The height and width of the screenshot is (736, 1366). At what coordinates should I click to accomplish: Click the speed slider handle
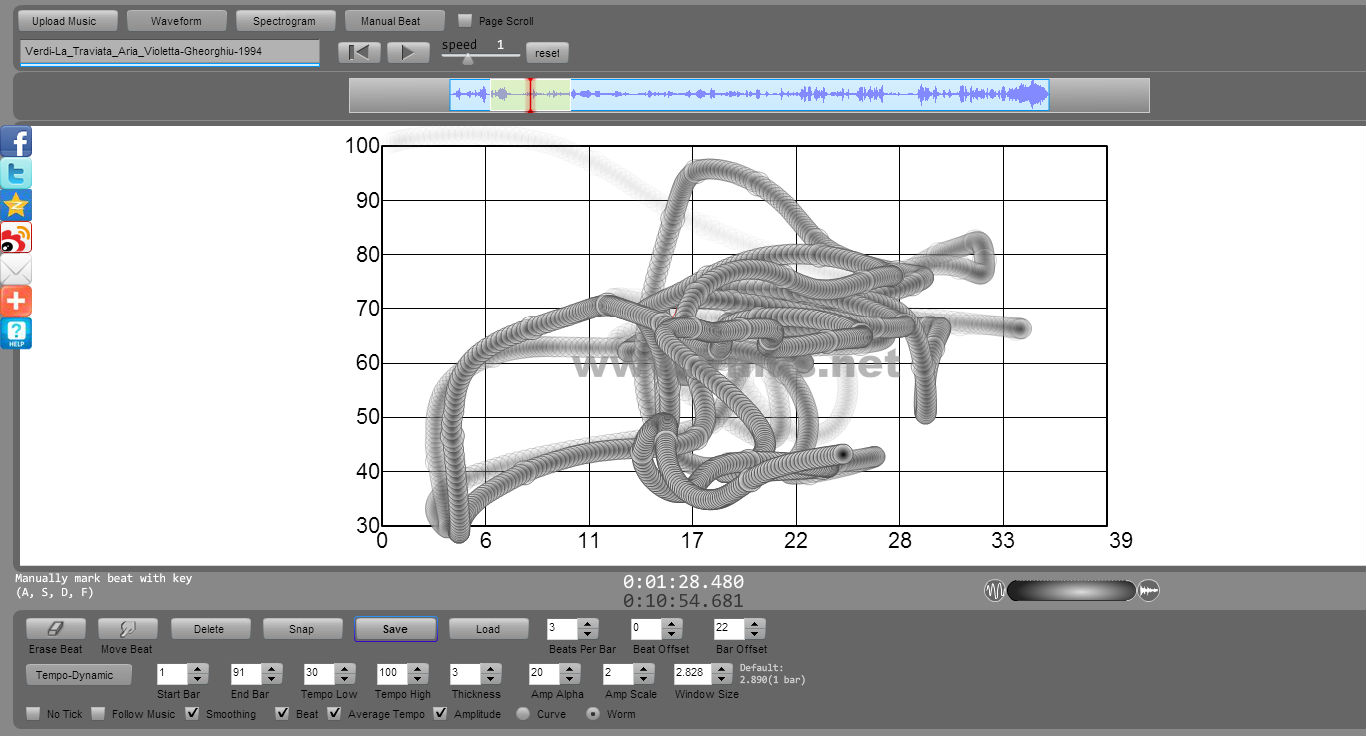[x=467, y=59]
